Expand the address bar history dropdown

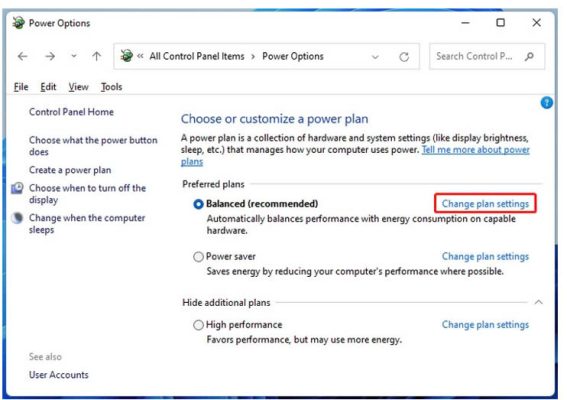coord(375,56)
